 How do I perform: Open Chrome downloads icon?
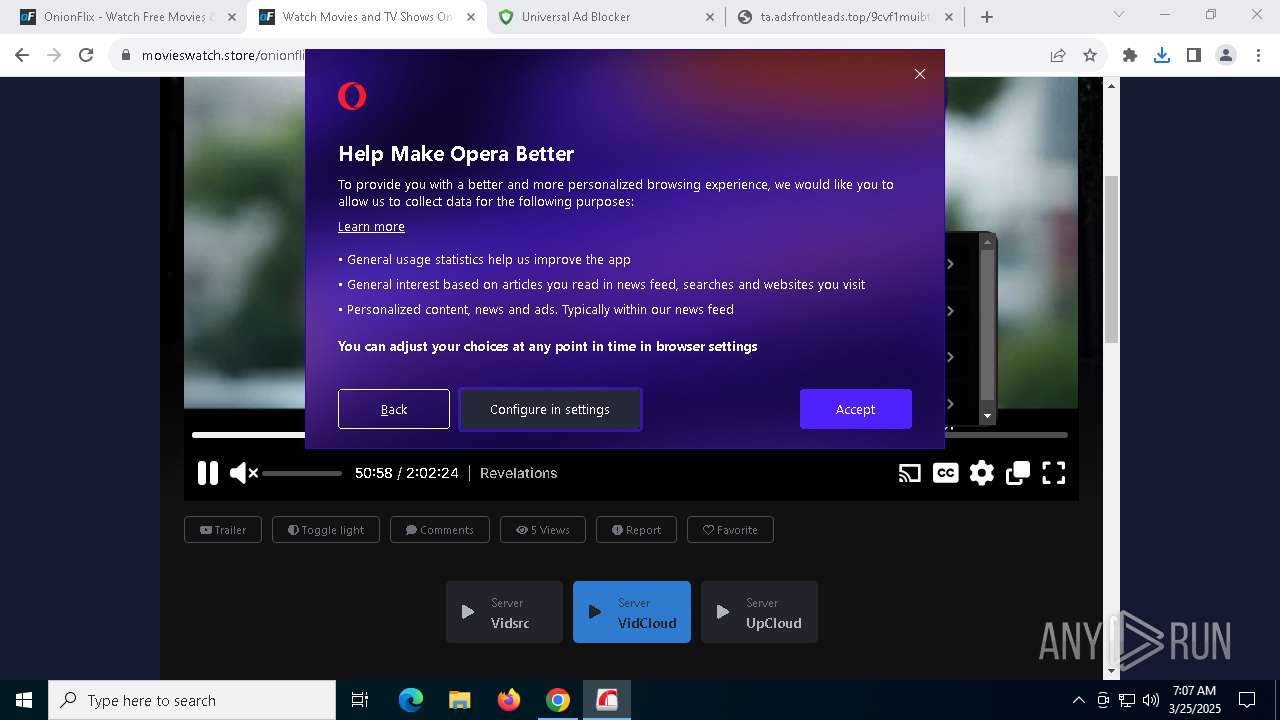(x=1162, y=56)
